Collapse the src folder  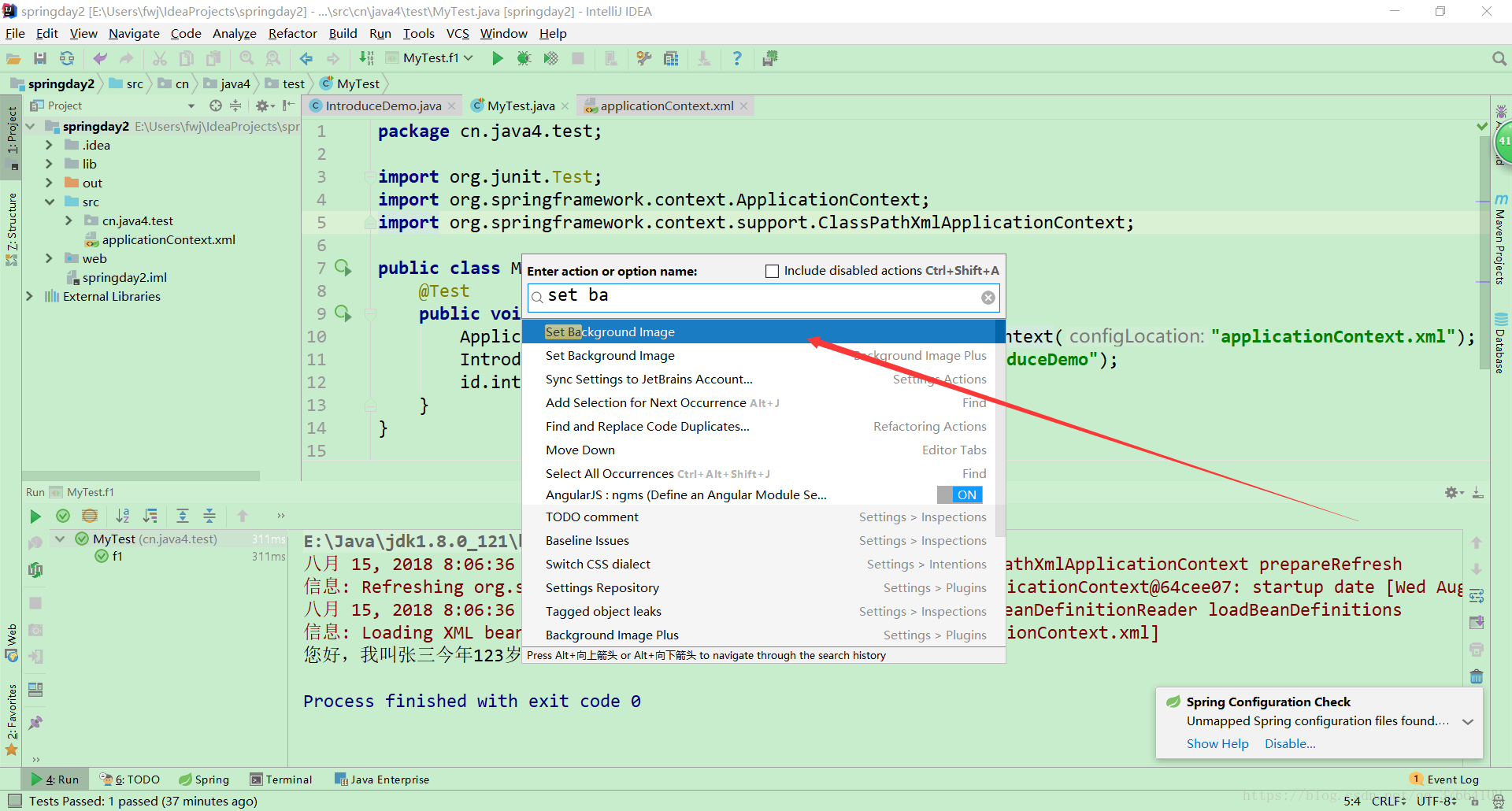coord(49,202)
